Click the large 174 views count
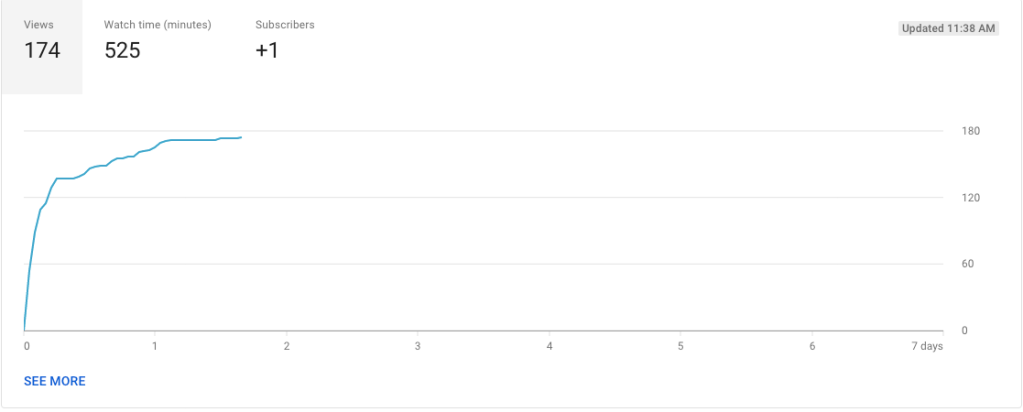This screenshot has width=1023, height=412. click(x=42, y=51)
